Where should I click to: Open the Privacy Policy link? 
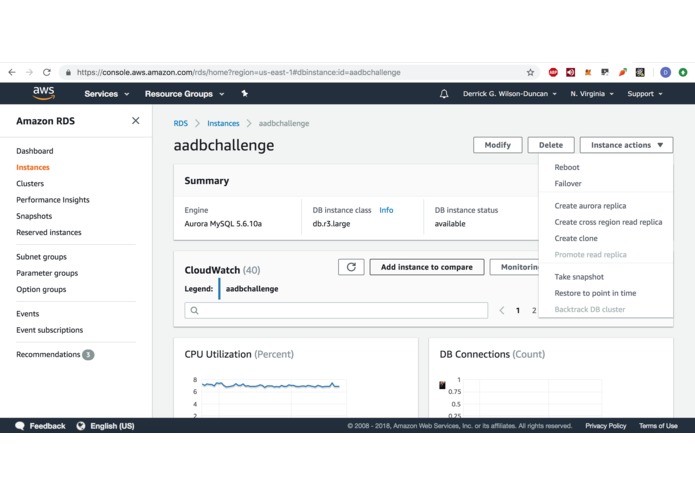pos(605,426)
